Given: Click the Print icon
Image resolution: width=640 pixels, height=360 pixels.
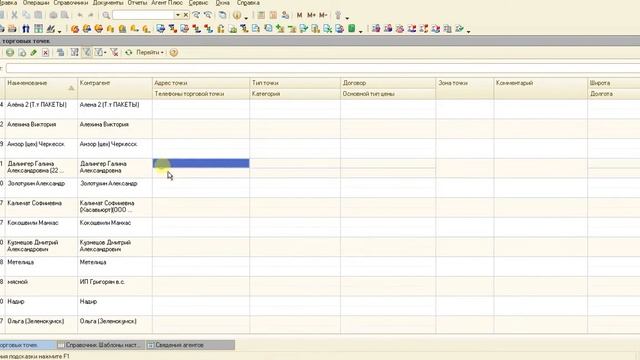Looking at the screenshot, I should 53,16.
